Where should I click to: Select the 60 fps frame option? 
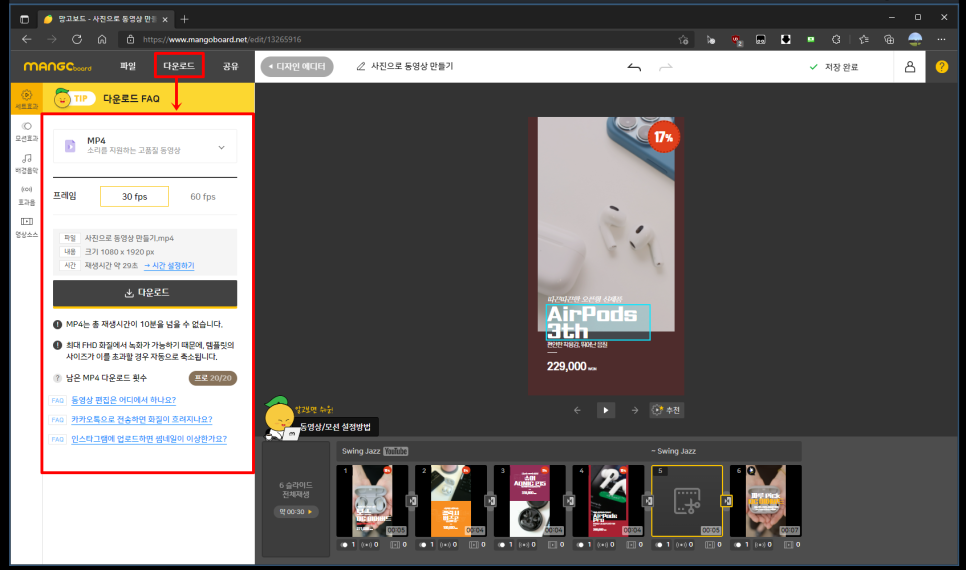coord(203,197)
